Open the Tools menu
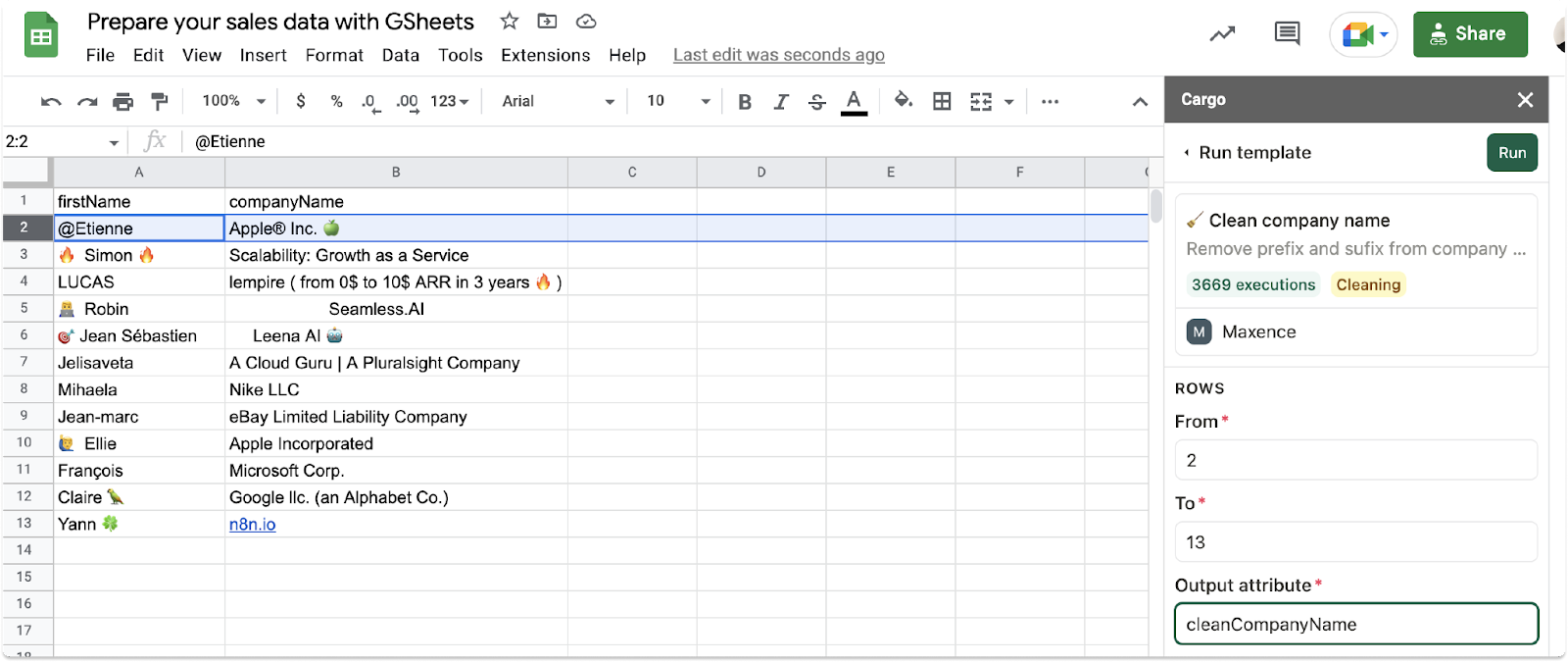The image size is (1568, 662). 461,55
